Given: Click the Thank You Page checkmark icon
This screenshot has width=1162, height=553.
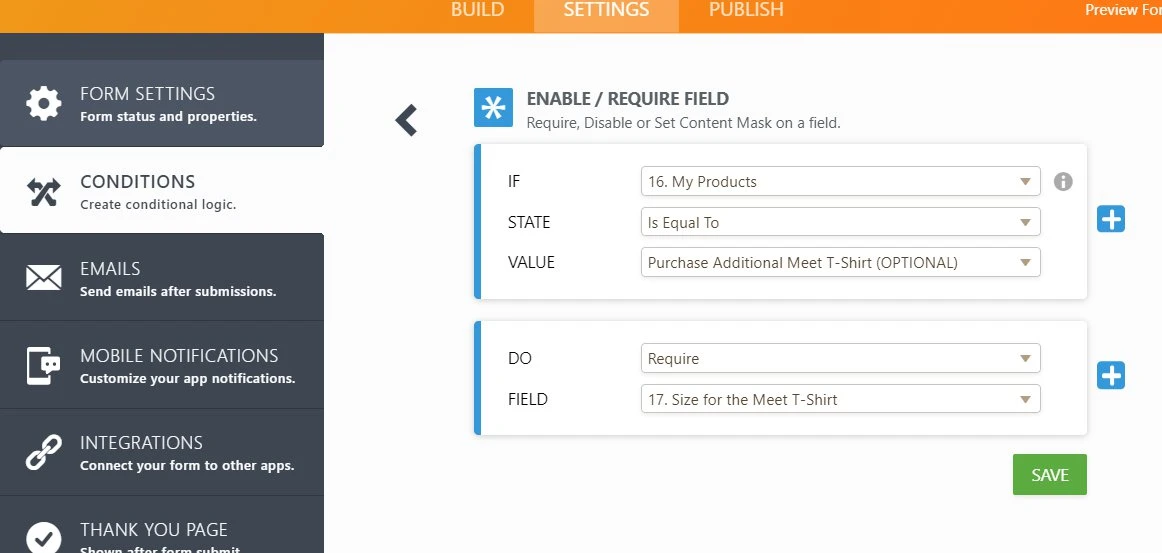Looking at the screenshot, I should pos(44,538).
